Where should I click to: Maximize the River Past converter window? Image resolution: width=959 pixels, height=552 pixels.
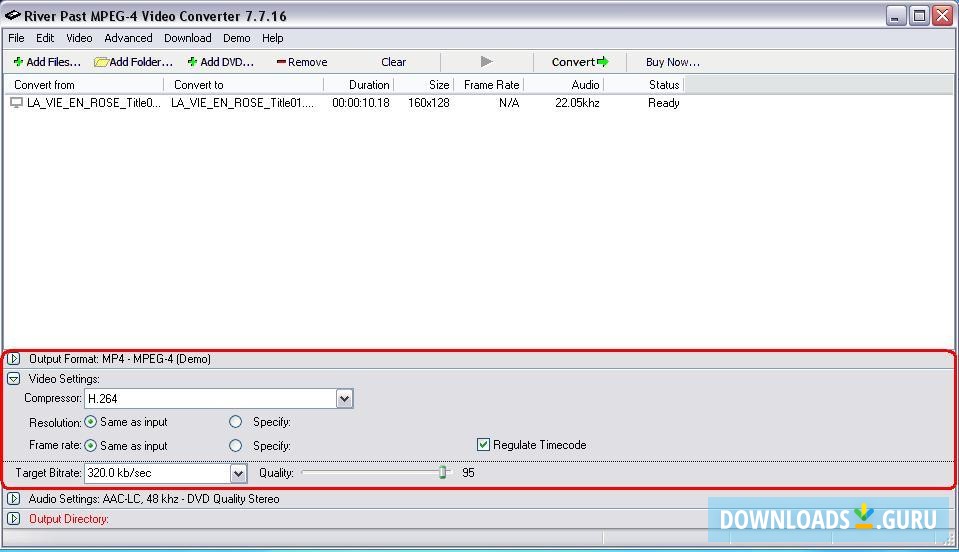point(919,15)
